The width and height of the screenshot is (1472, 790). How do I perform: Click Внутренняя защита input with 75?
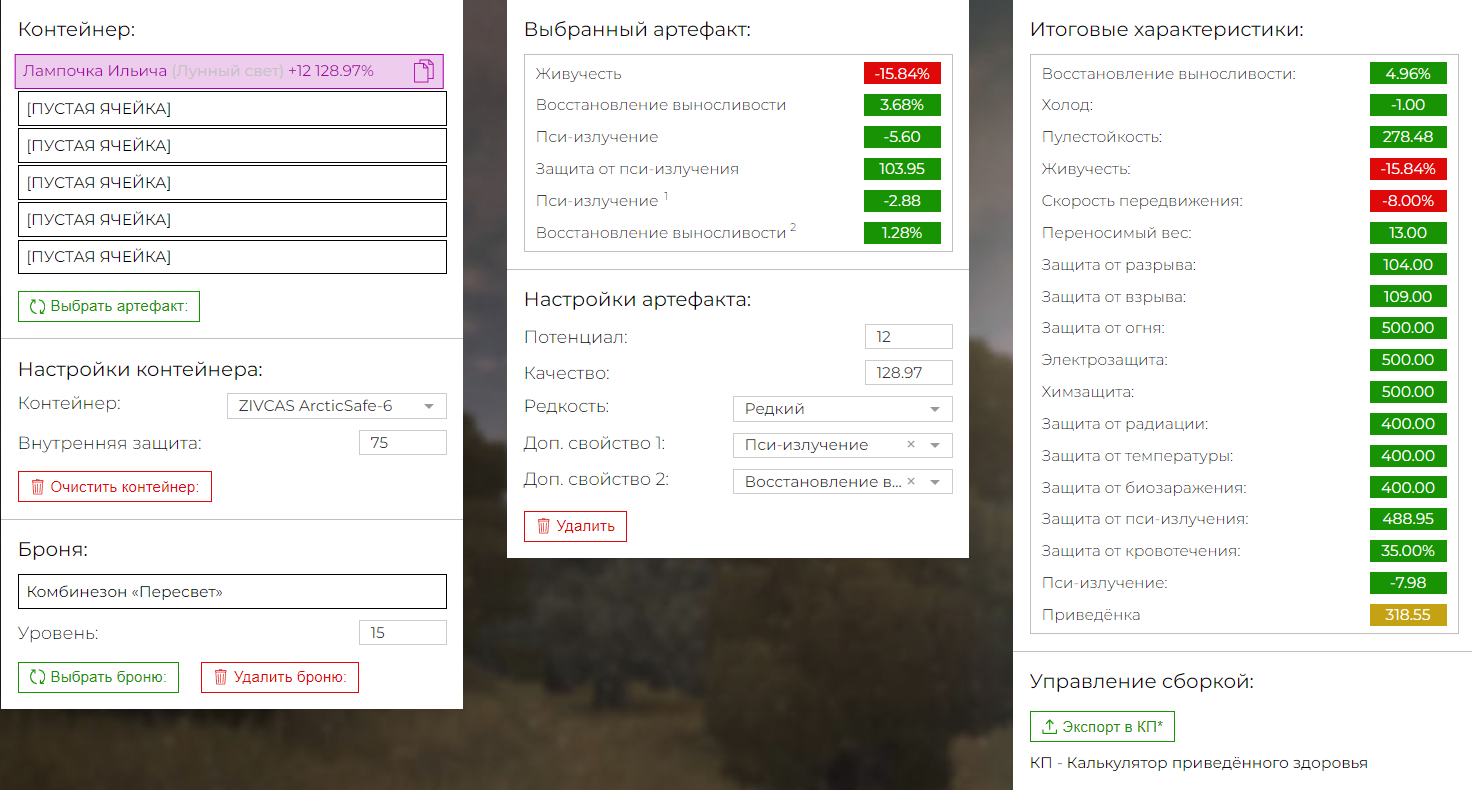click(402, 443)
